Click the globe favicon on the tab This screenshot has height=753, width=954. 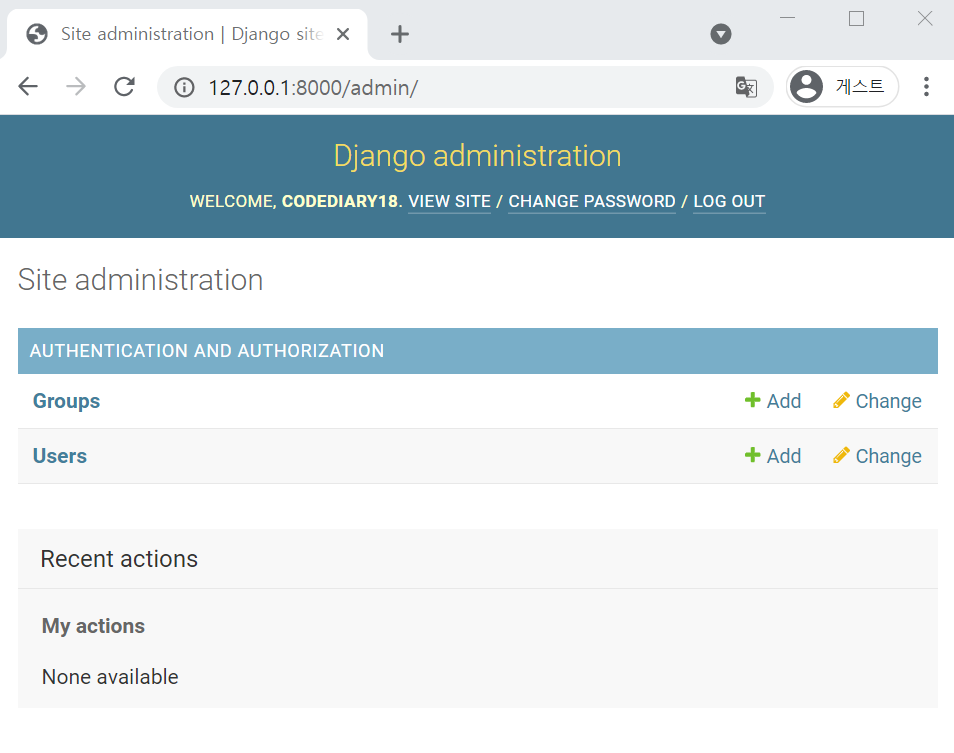click(37, 34)
